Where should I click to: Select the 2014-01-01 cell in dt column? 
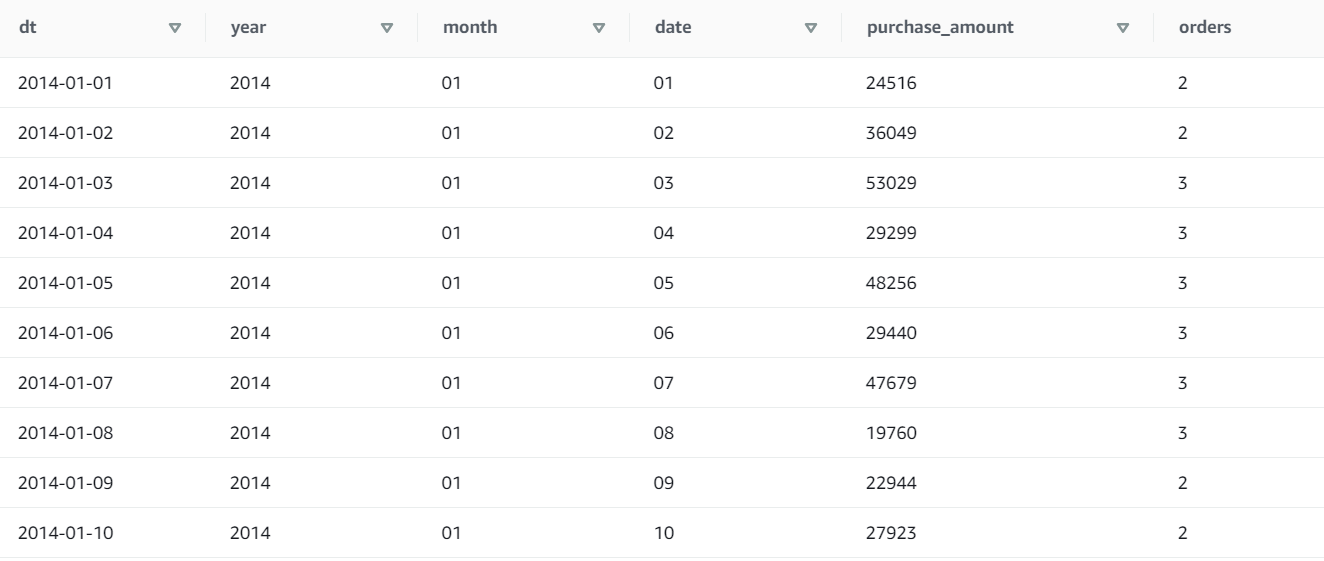65,83
